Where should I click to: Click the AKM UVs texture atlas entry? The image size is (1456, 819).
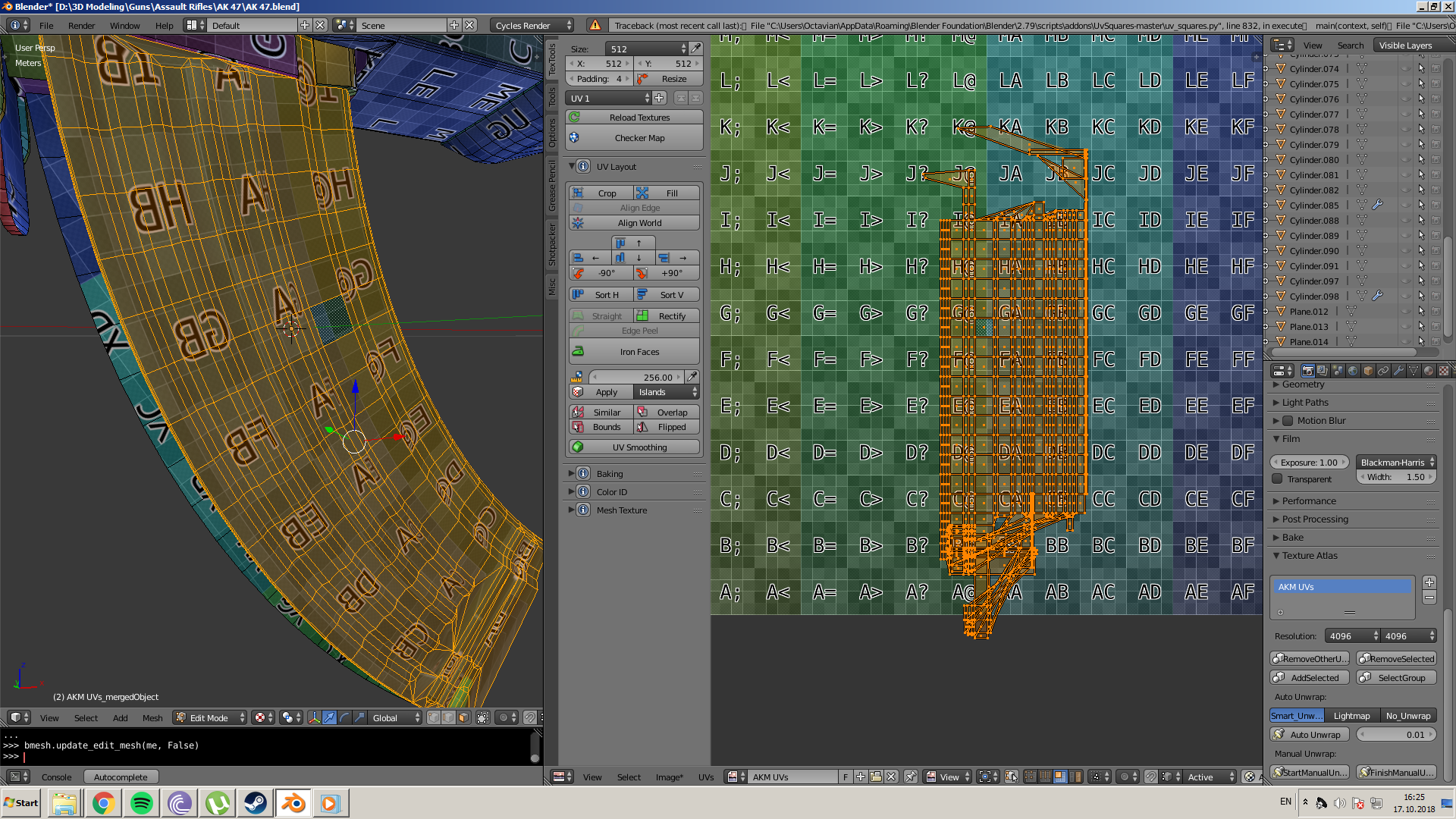coord(1343,586)
